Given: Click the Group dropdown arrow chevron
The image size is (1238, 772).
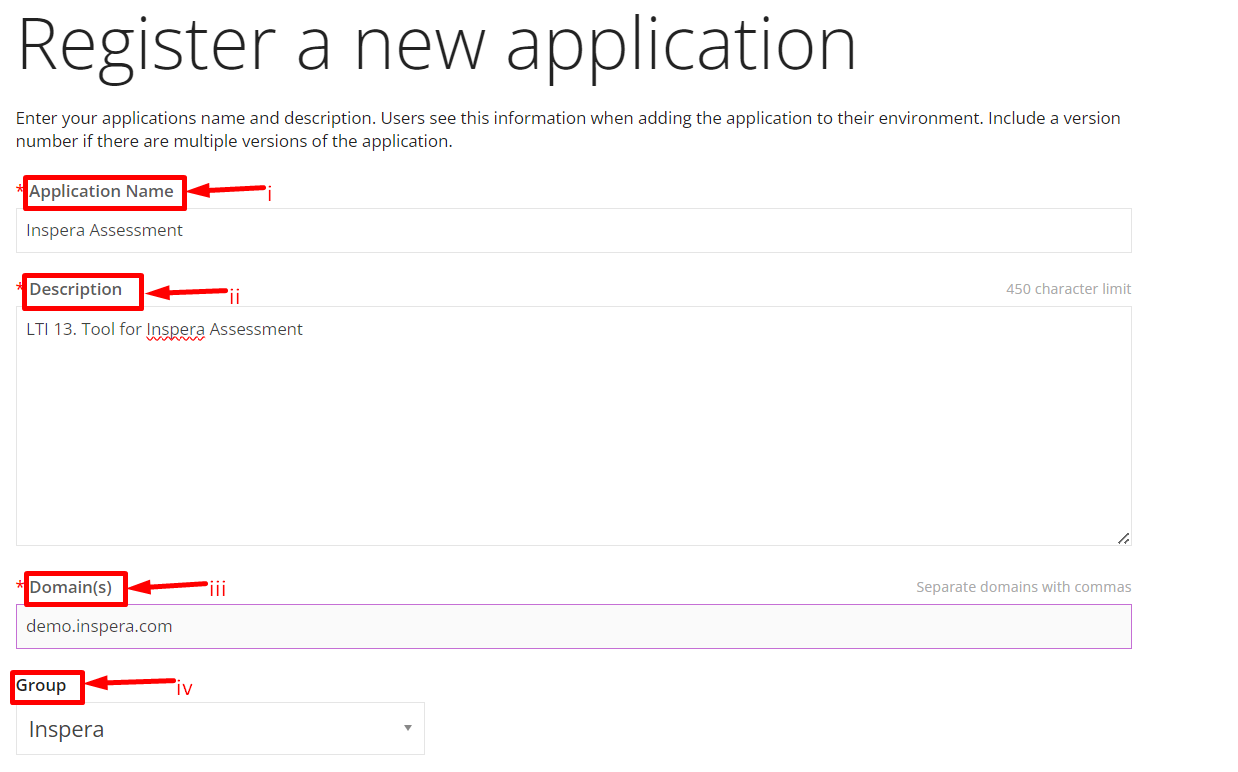Looking at the screenshot, I should (407, 728).
